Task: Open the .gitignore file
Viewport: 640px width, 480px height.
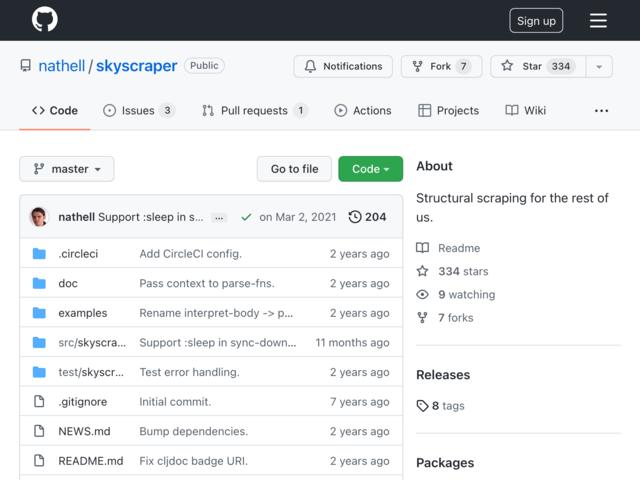Action: pos(82,402)
